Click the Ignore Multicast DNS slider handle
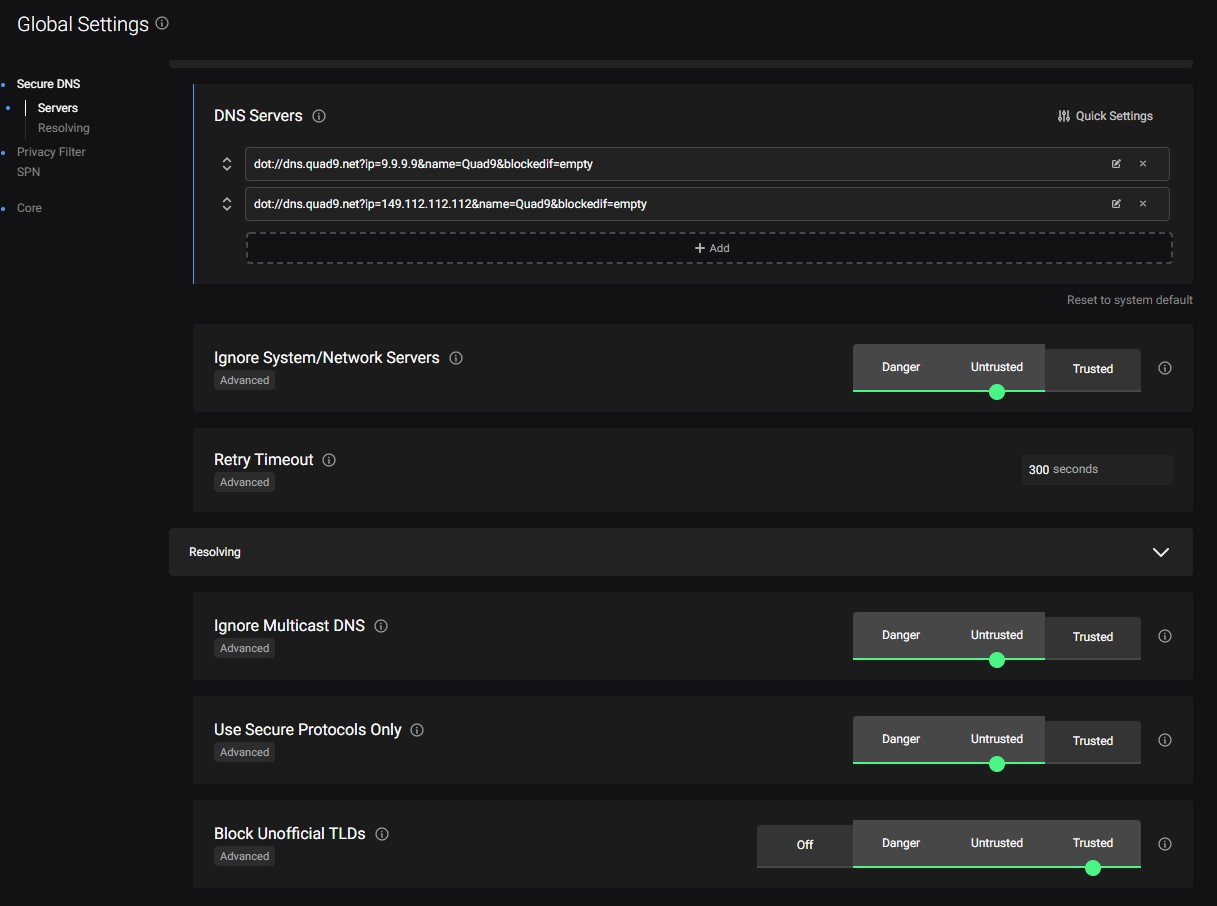Image resolution: width=1217 pixels, height=906 pixels. [x=996, y=660]
